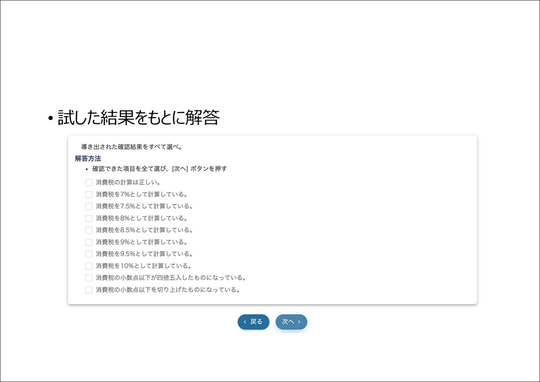Check the 8.5% tax calculation option
The width and height of the screenshot is (540, 382).
click(x=89, y=230)
